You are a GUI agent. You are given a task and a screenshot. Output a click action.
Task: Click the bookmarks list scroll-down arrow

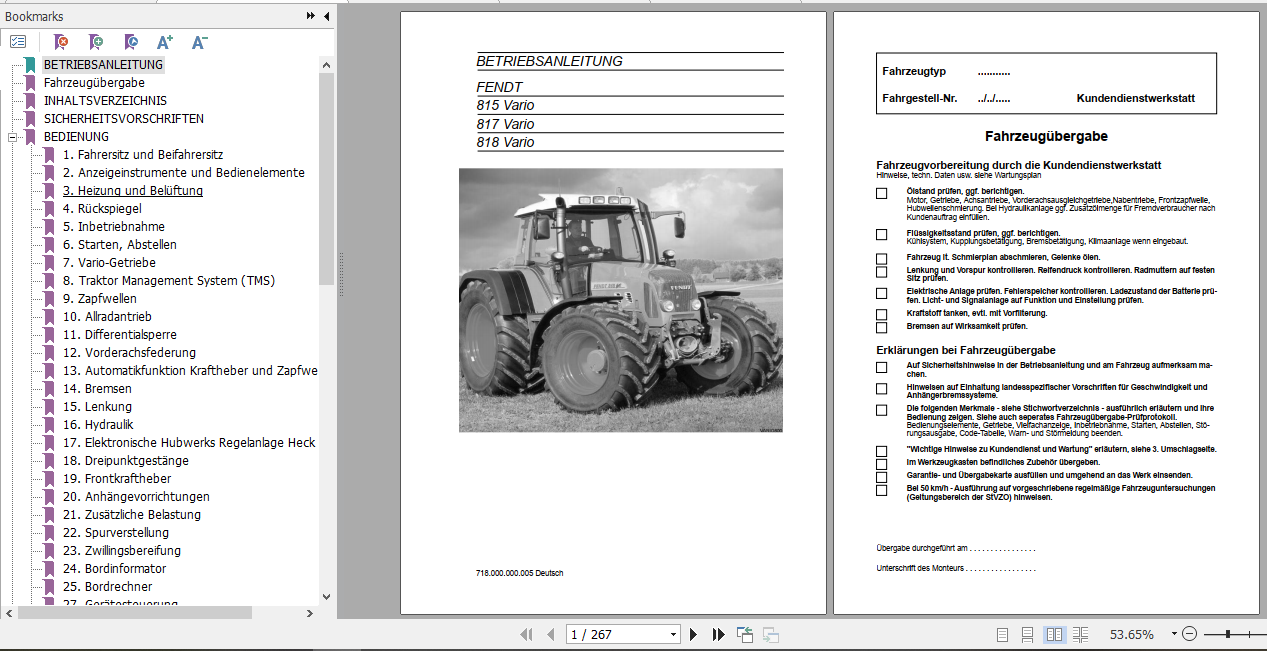pos(326,597)
